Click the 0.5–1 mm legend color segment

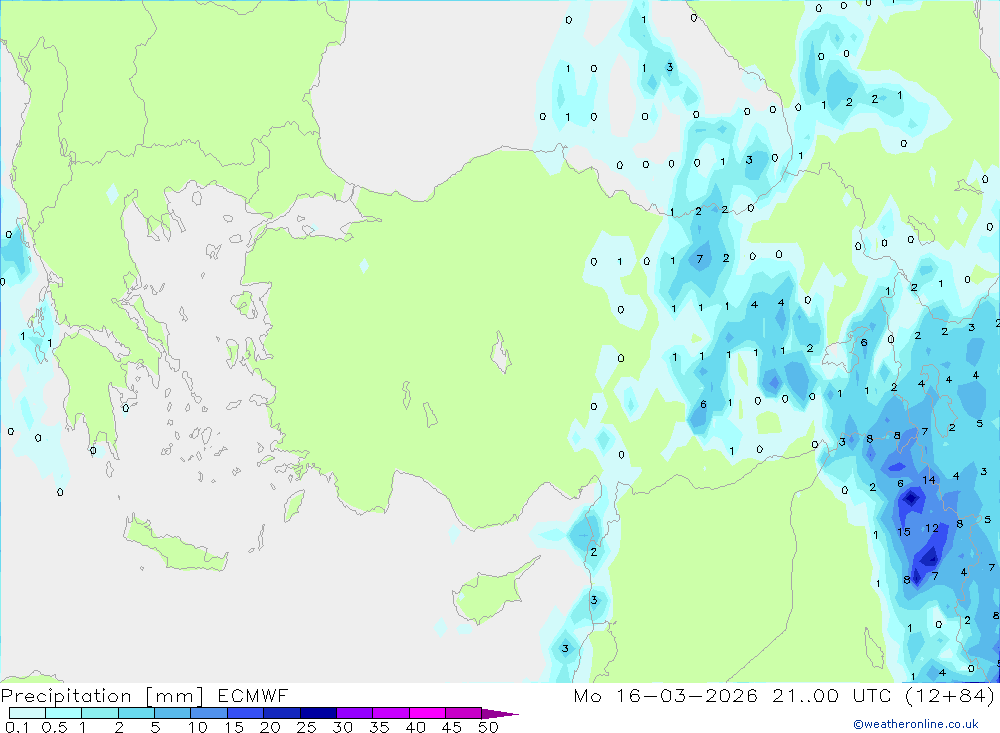tap(64, 713)
